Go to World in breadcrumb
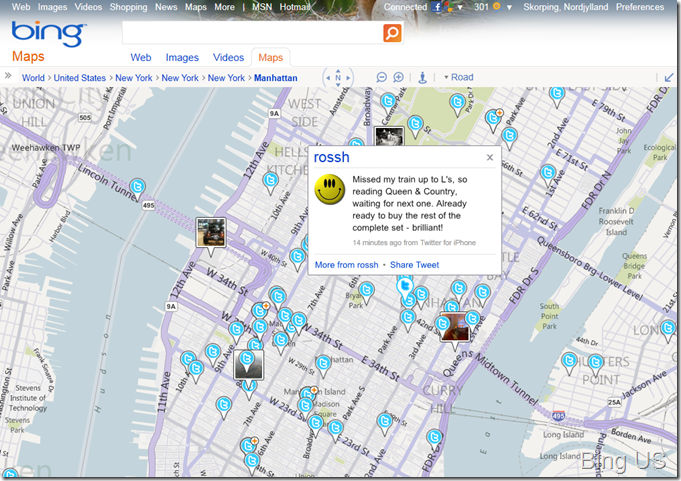This screenshot has height=481, width=681. 33,78
